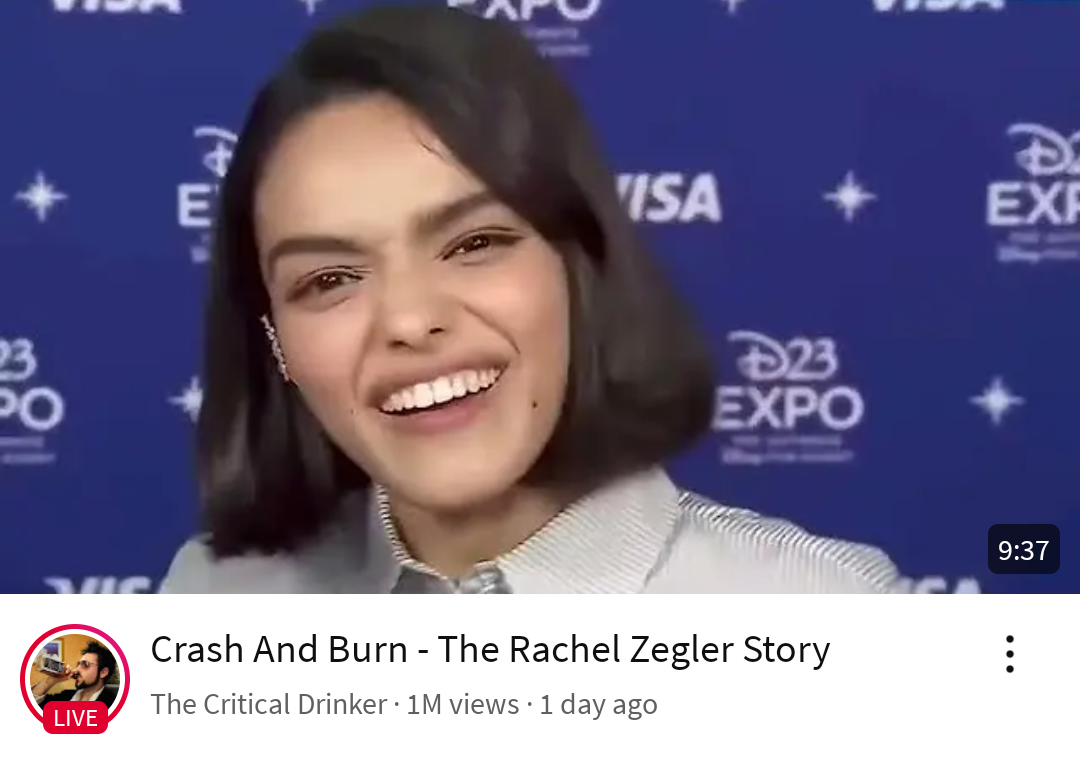
Task: Click The Critical Drinker channel avatar
Action: [75, 678]
